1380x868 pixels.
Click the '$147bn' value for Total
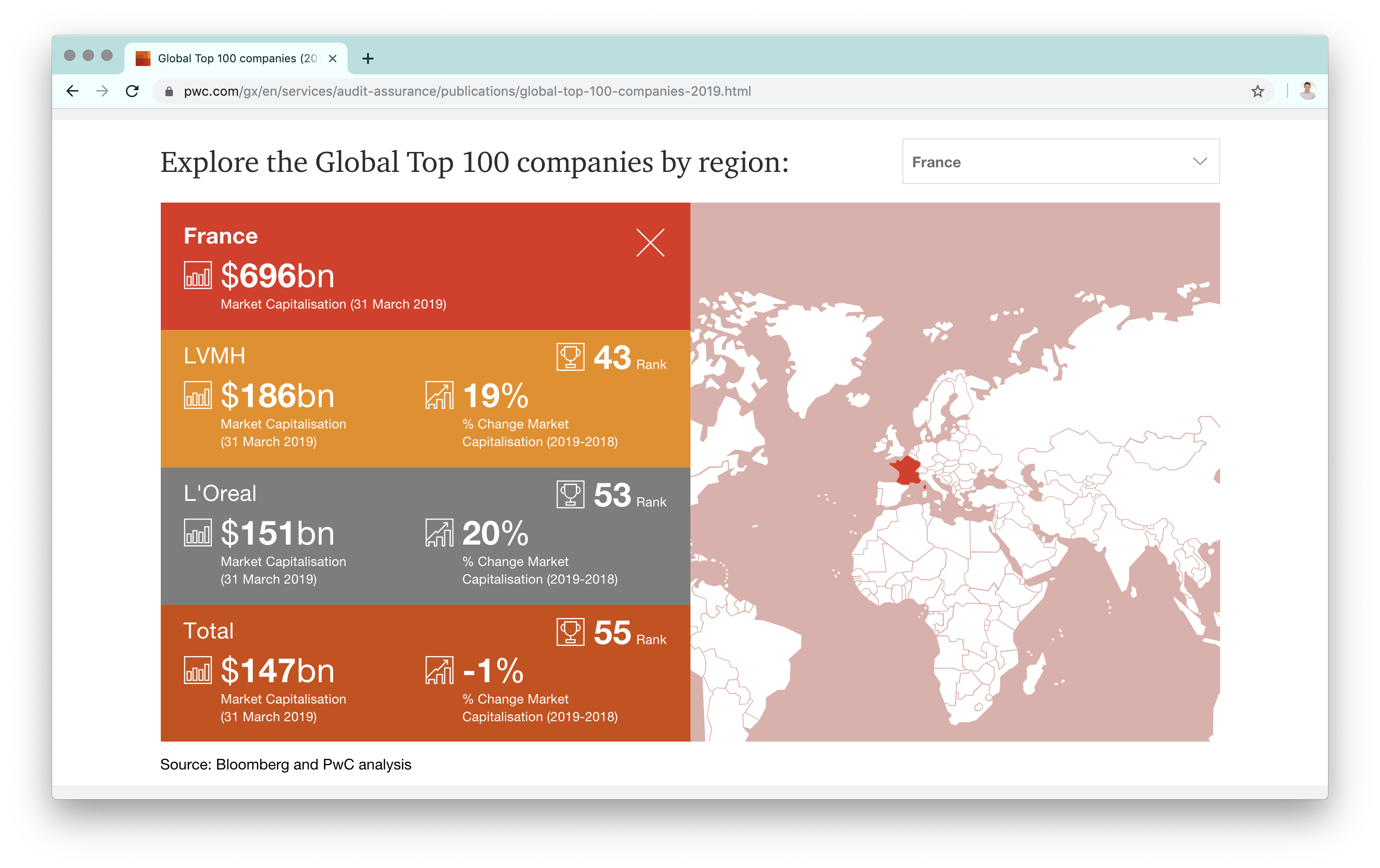tap(277, 671)
